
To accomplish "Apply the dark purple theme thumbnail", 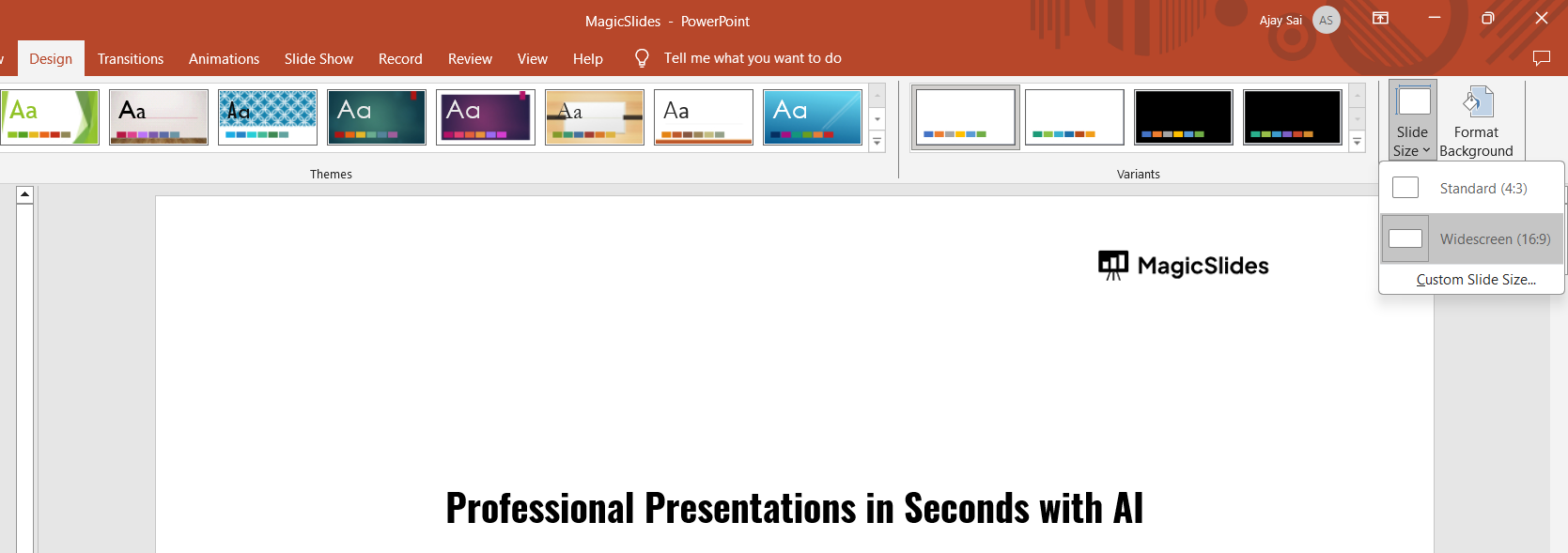I will (x=486, y=117).
